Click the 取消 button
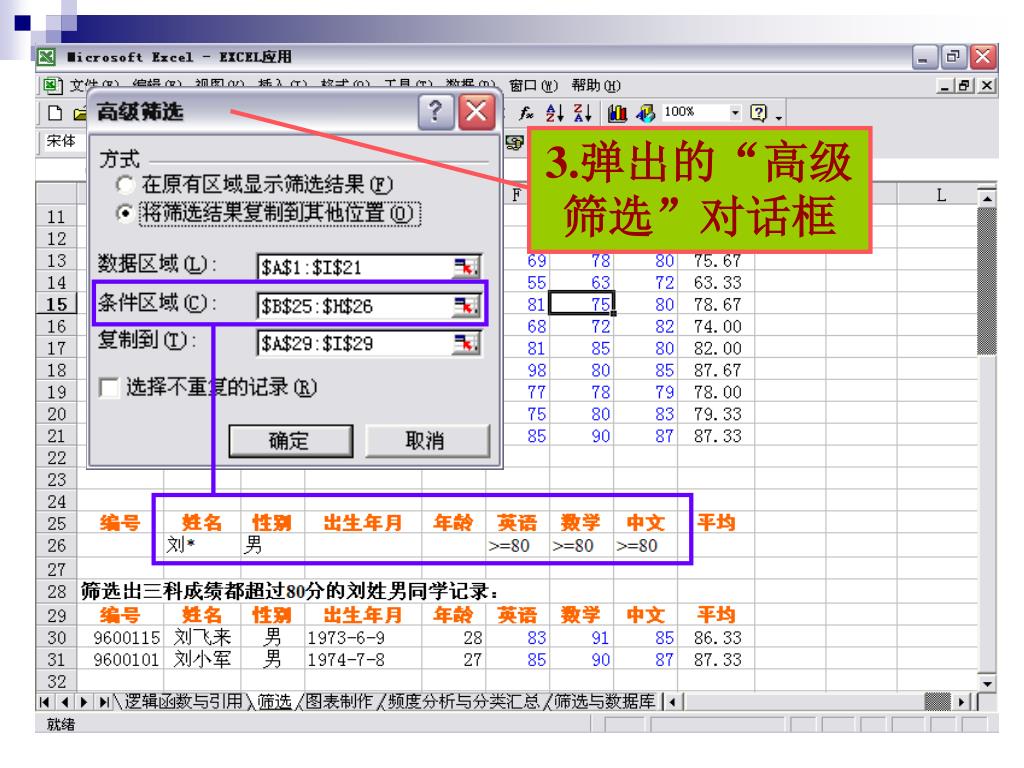This screenshot has width=1024, height=768. pyautogui.click(x=426, y=441)
